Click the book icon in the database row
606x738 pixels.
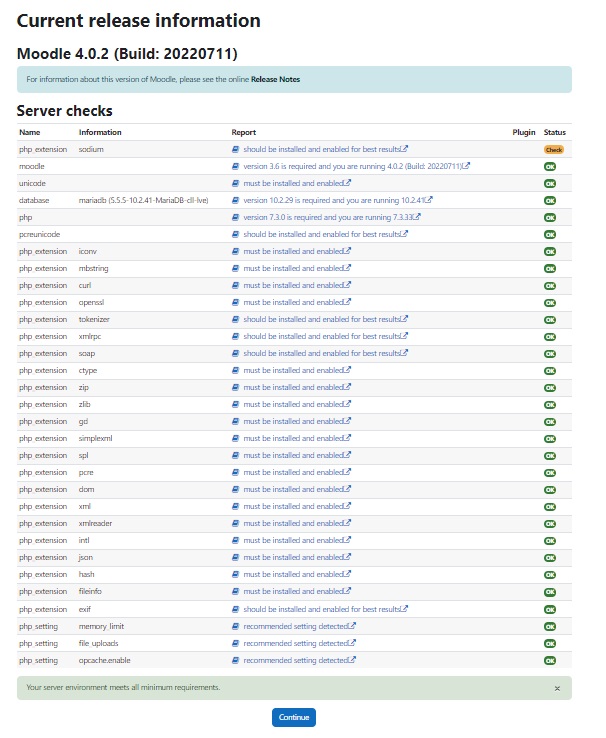tap(235, 200)
